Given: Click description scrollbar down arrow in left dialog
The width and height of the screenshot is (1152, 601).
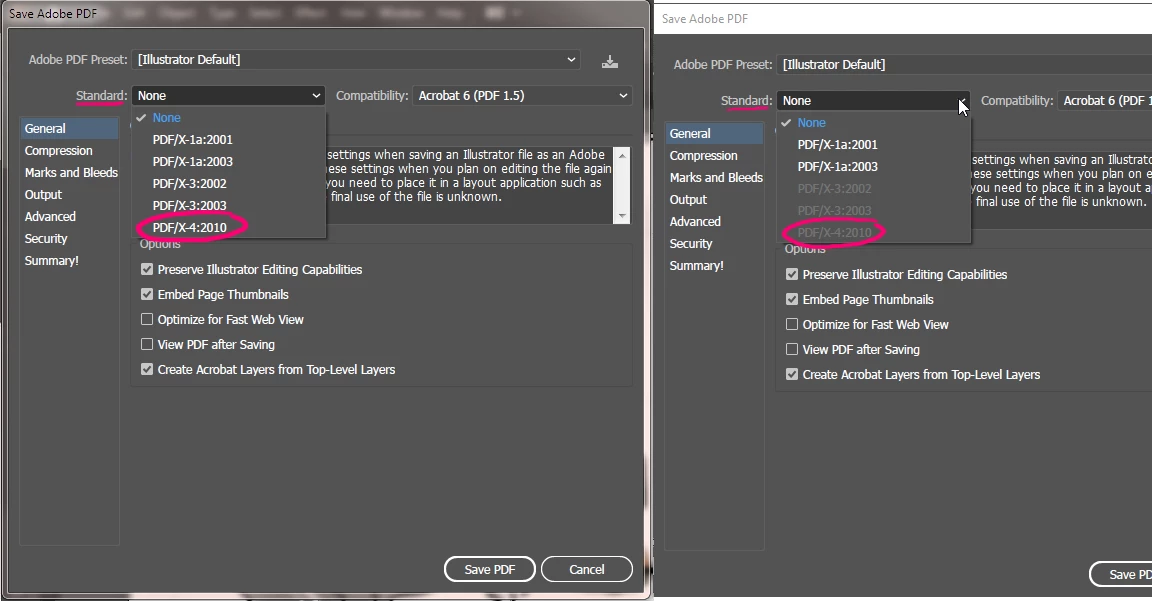Looking at the screenshot, I should point(622,216).
